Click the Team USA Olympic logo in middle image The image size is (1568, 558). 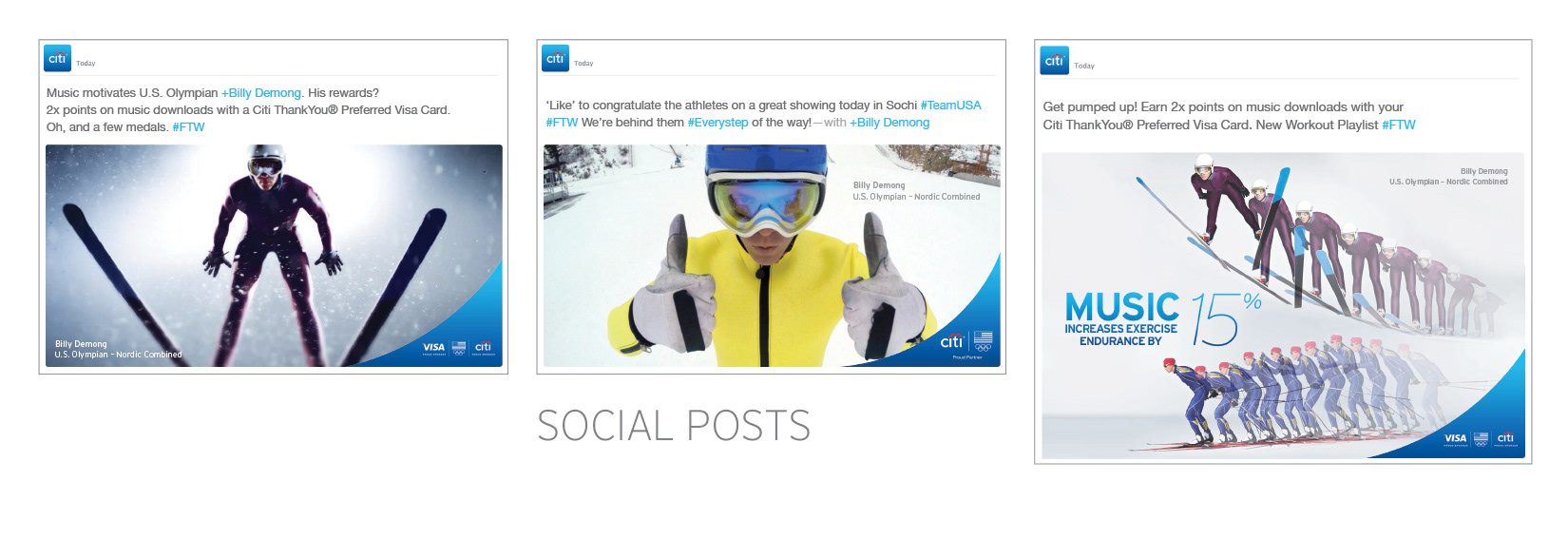point(984,341)
